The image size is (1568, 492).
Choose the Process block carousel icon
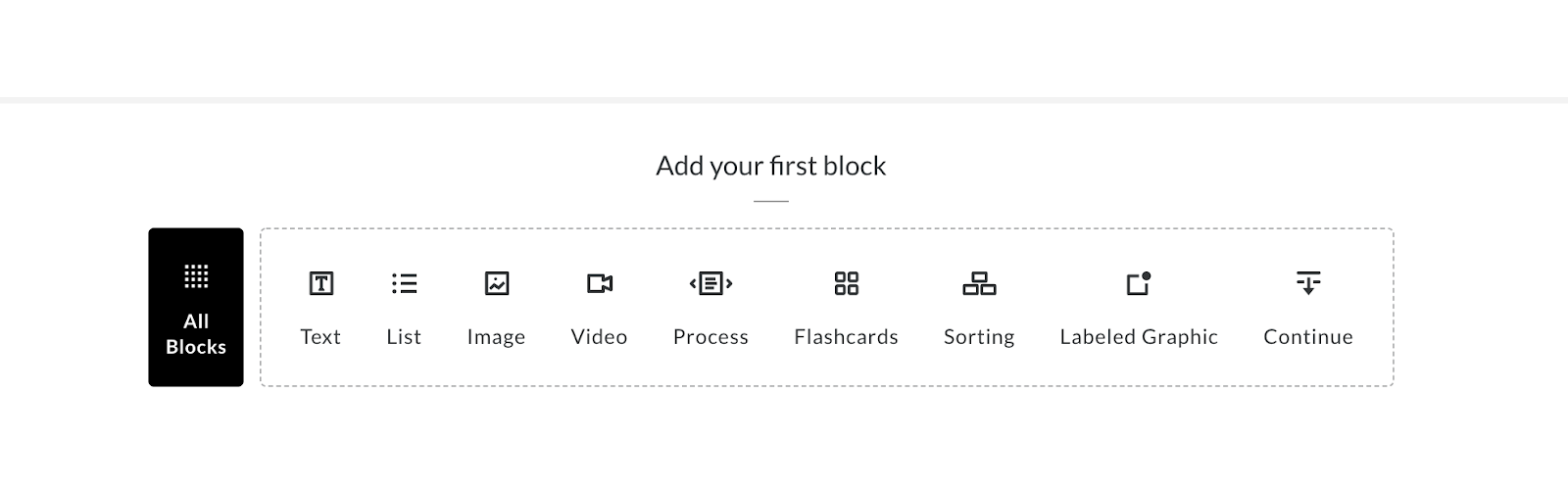[710, 283]
